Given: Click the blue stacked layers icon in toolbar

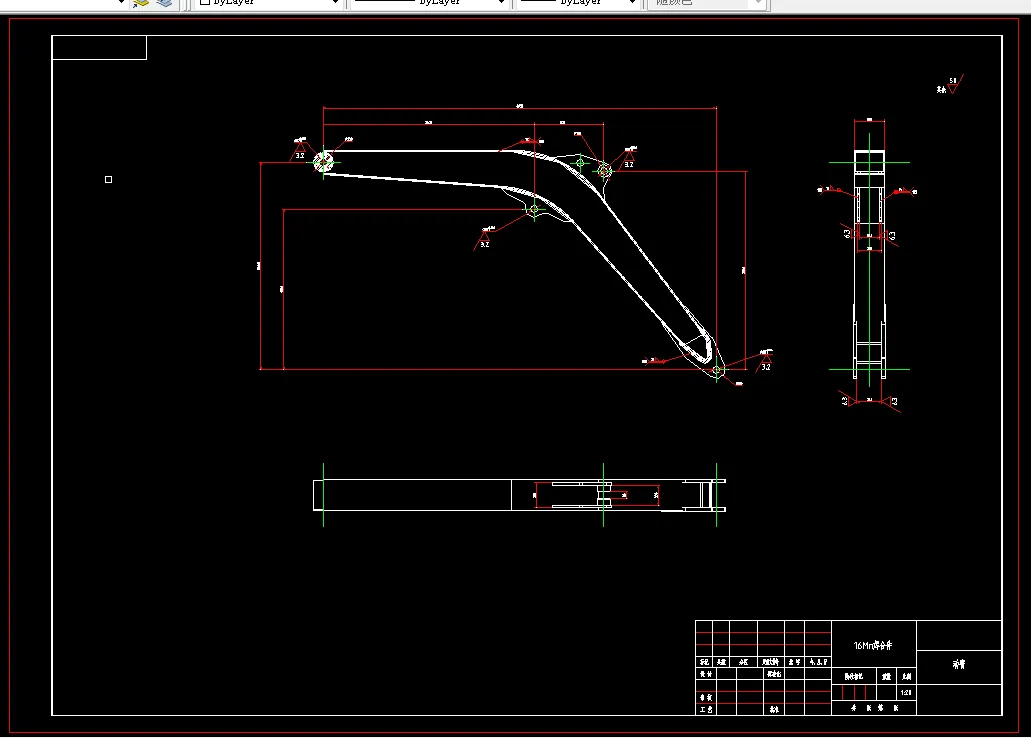Looking at the screenshot, I should (164, 3).
